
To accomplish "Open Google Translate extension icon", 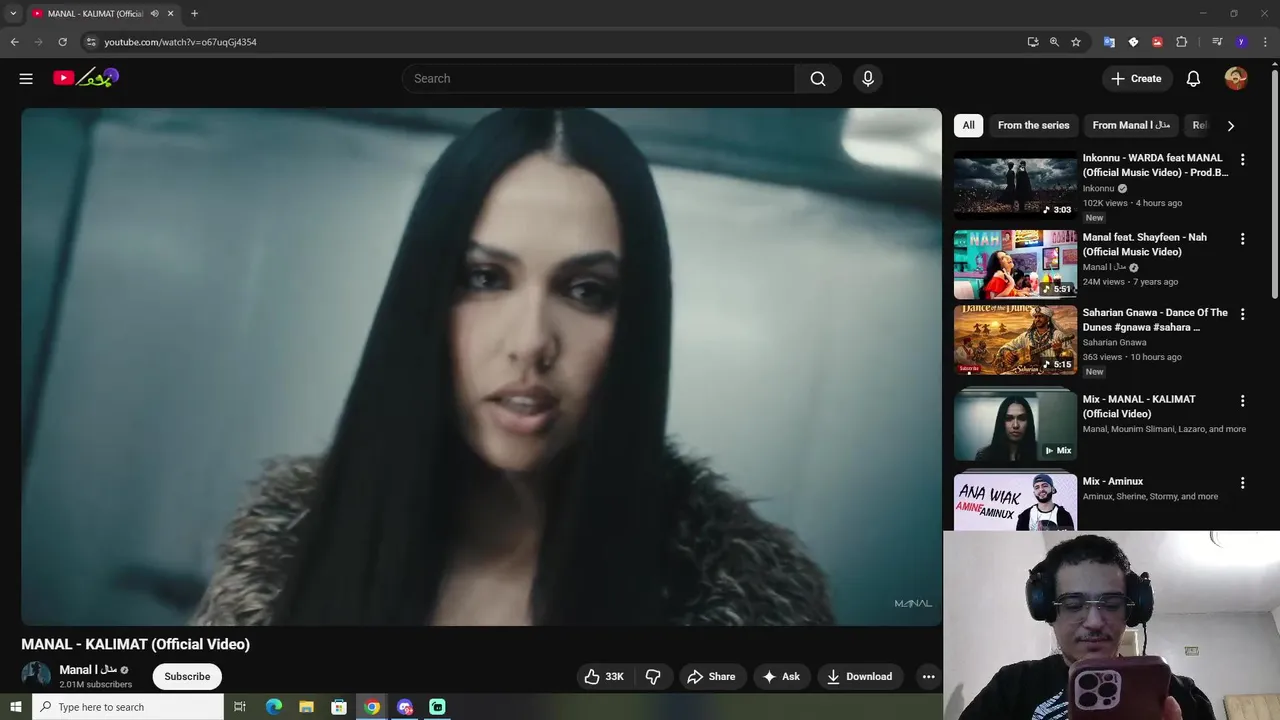I will pos(1109,42).
